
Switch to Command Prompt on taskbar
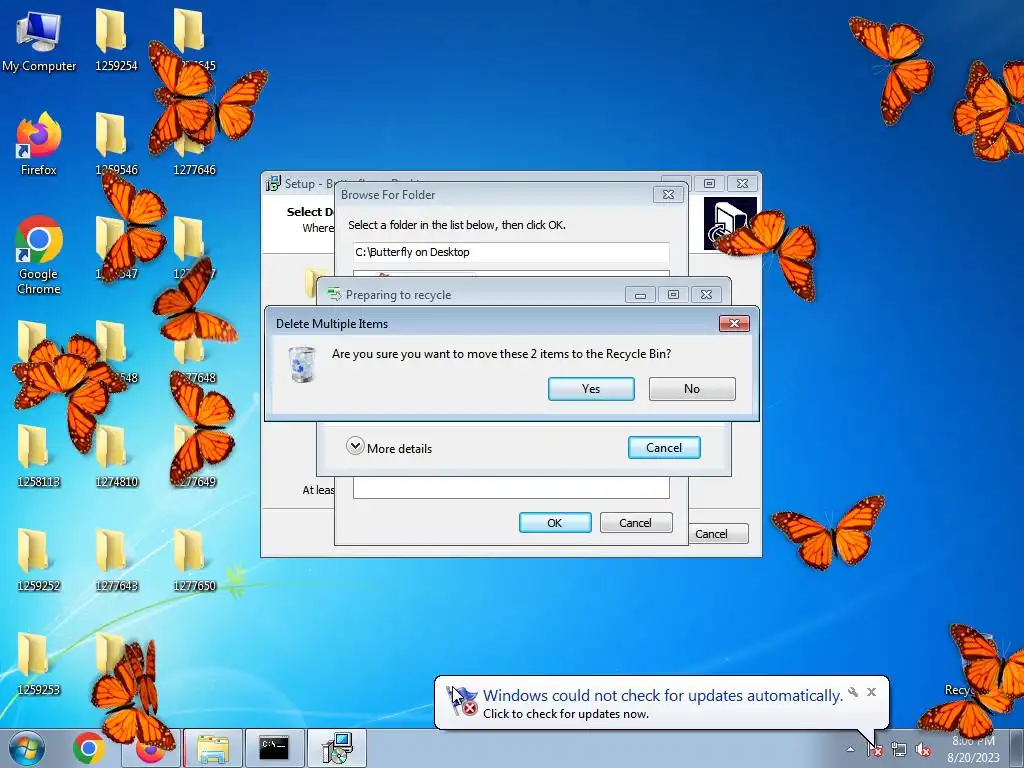point(274,748)
